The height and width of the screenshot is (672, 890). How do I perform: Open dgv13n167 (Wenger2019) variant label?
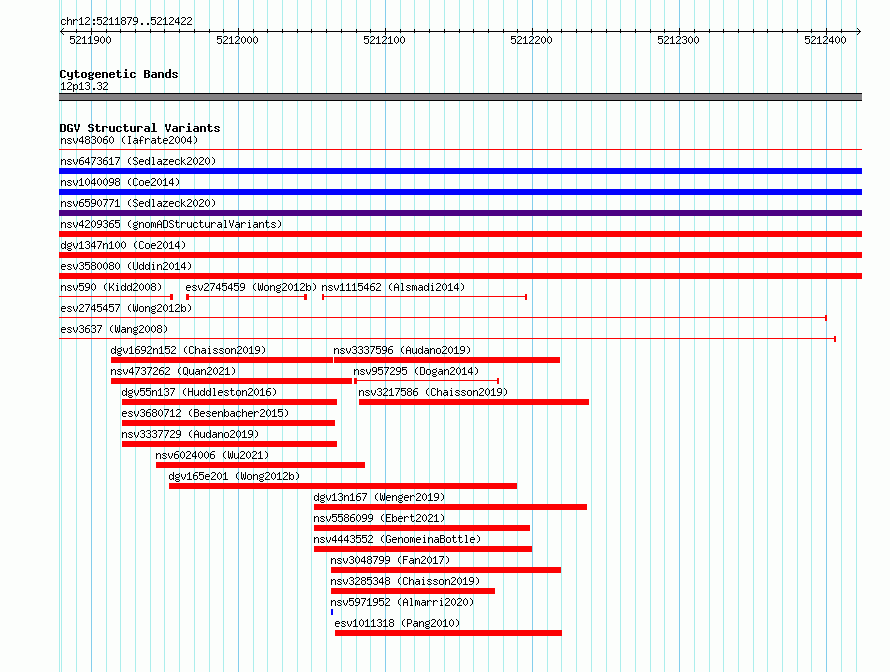click(379, 497)
